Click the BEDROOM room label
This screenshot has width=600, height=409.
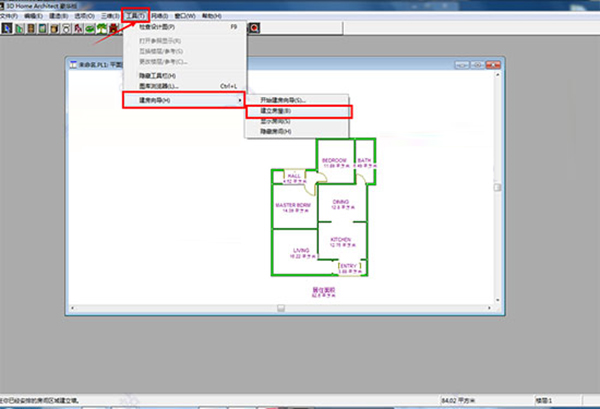(334, 160)
